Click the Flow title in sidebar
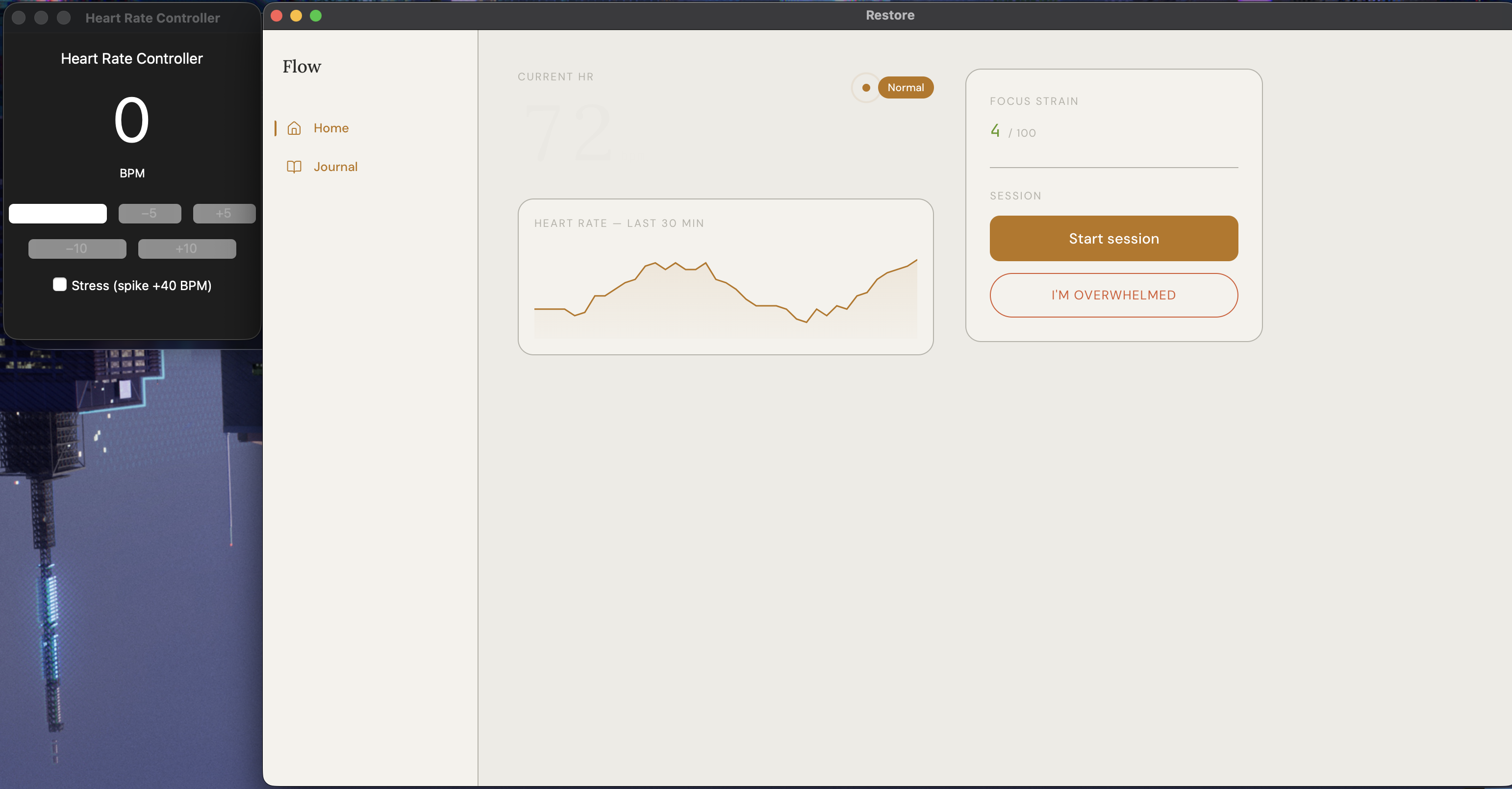 pos(302,67)
